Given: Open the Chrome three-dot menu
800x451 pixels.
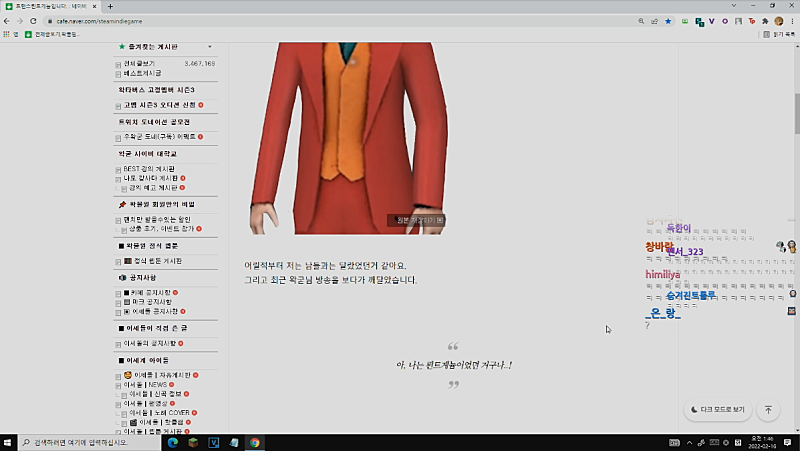Looking at the screenshot, I should tap(792, 20).
